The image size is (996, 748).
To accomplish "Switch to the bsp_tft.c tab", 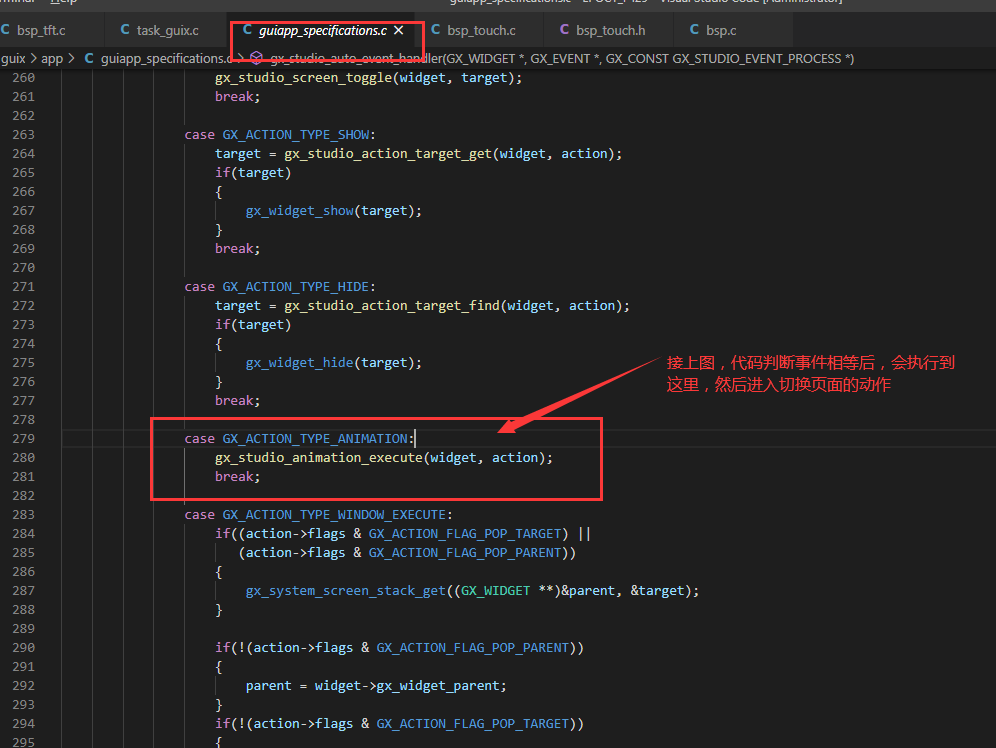I will click(41, 30).
